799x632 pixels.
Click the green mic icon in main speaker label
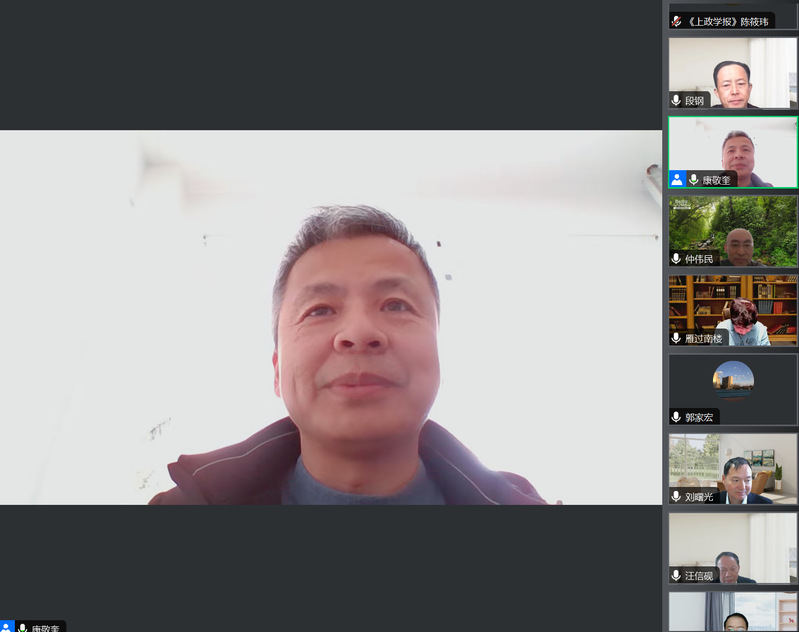point(23,627)
